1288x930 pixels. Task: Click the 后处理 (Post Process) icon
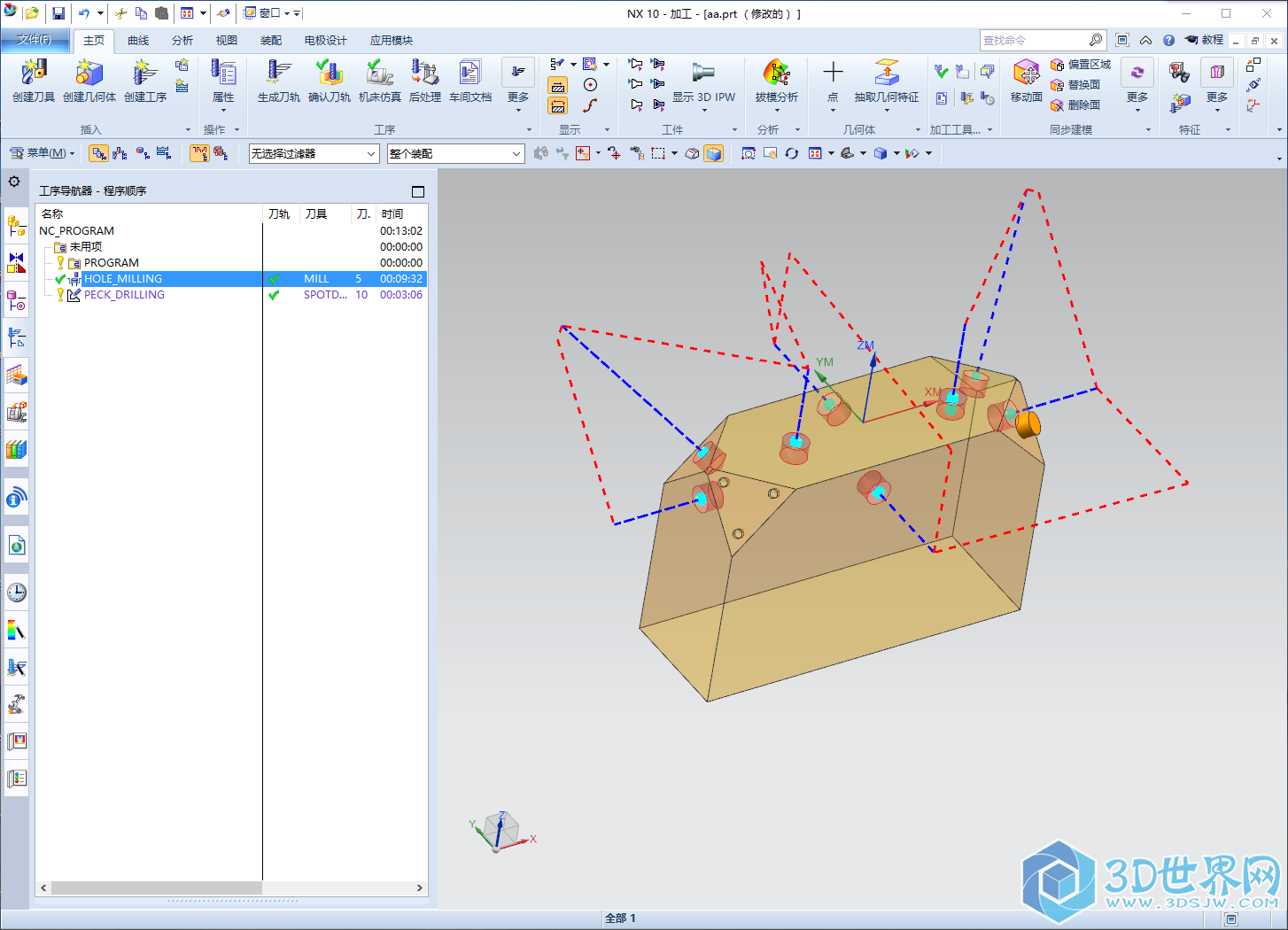point(424,73)
